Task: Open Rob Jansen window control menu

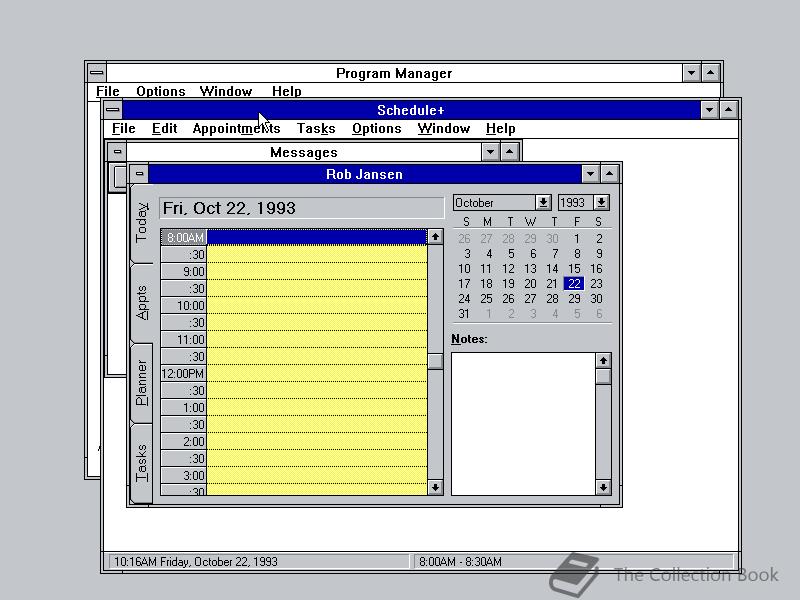Action: (x=139, y=174)
